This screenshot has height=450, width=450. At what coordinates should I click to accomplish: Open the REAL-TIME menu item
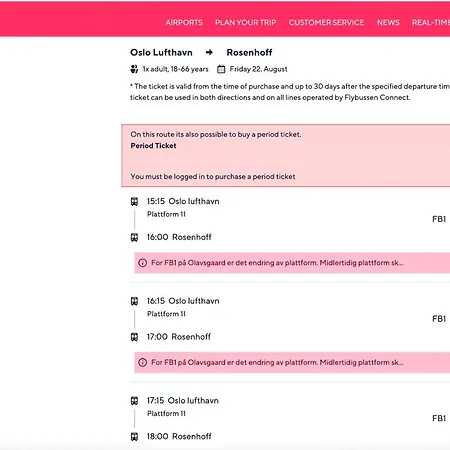431,22
